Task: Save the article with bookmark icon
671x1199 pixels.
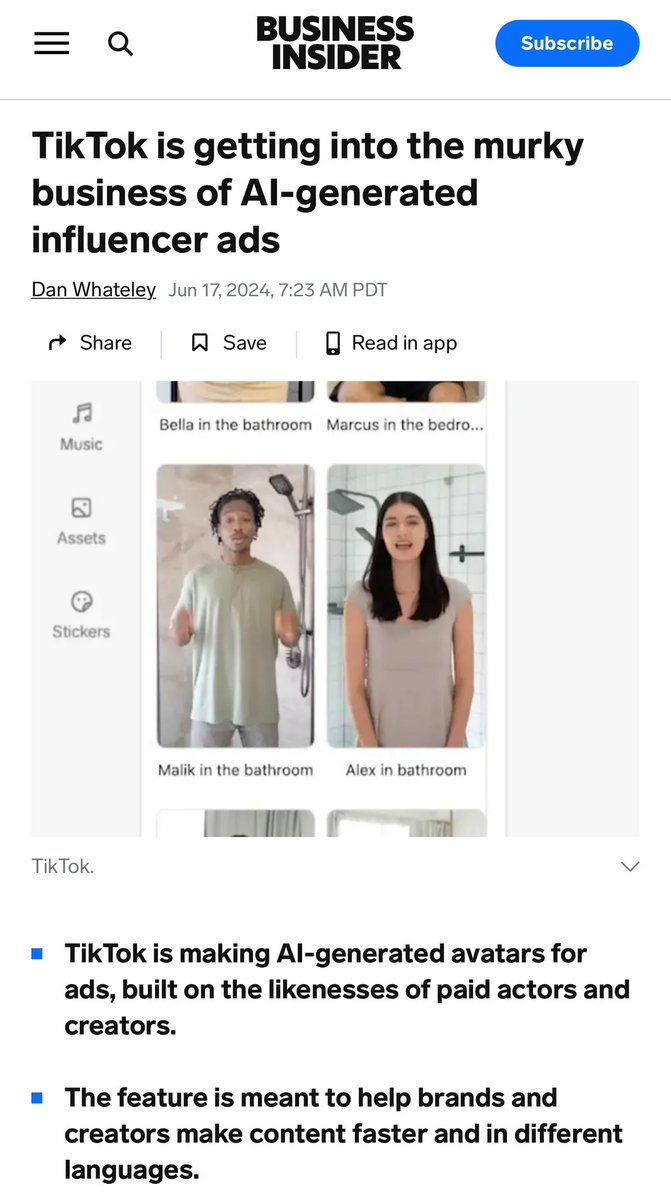Action: coord(229,343)
